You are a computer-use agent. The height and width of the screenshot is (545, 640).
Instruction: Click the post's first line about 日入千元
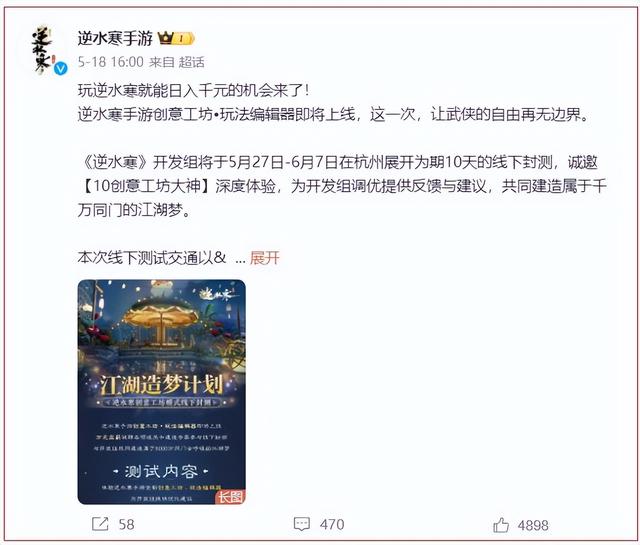click(193, 90)
